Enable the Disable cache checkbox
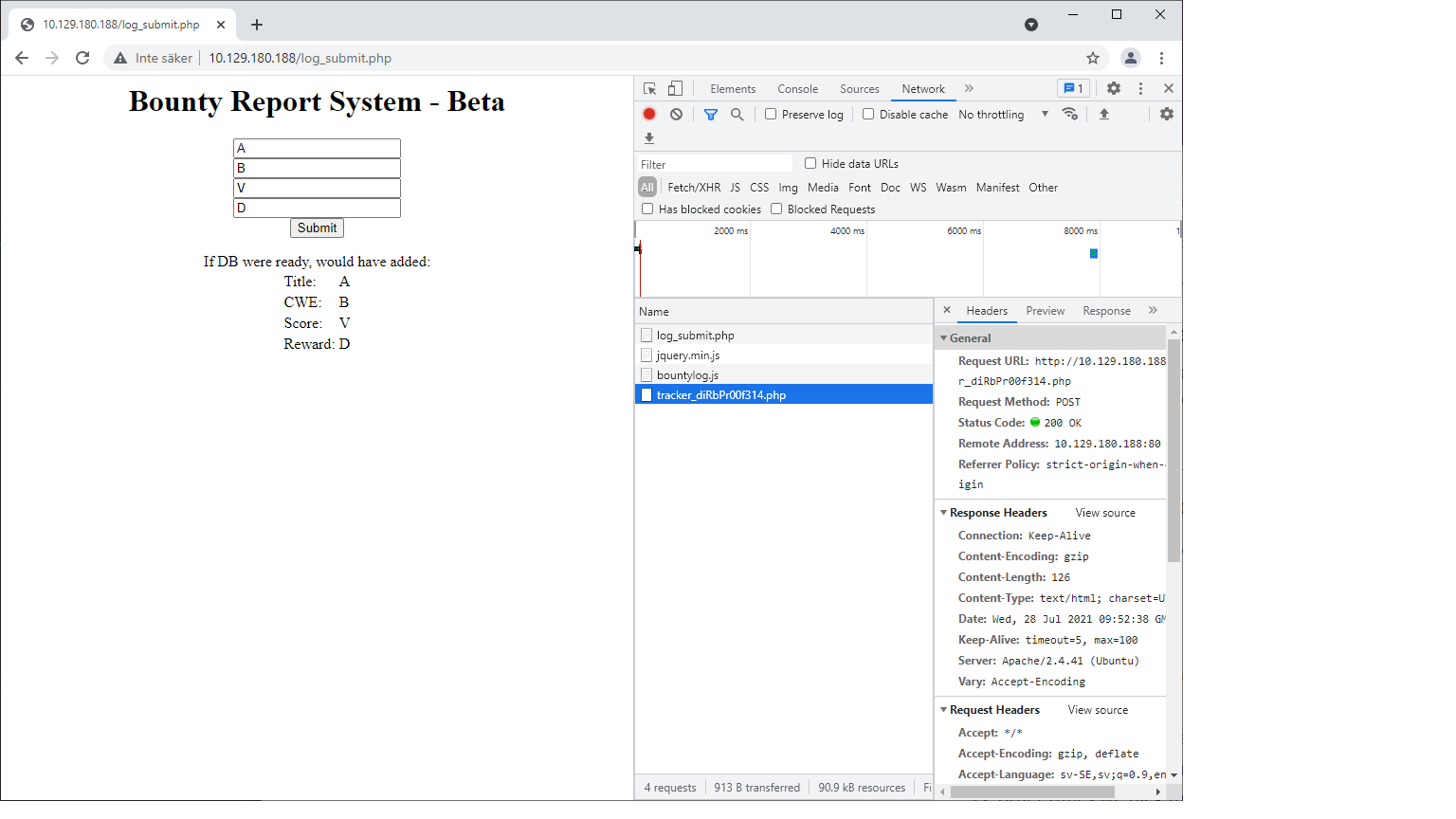Screen dimensions: 1456x819 coord(868,114)
